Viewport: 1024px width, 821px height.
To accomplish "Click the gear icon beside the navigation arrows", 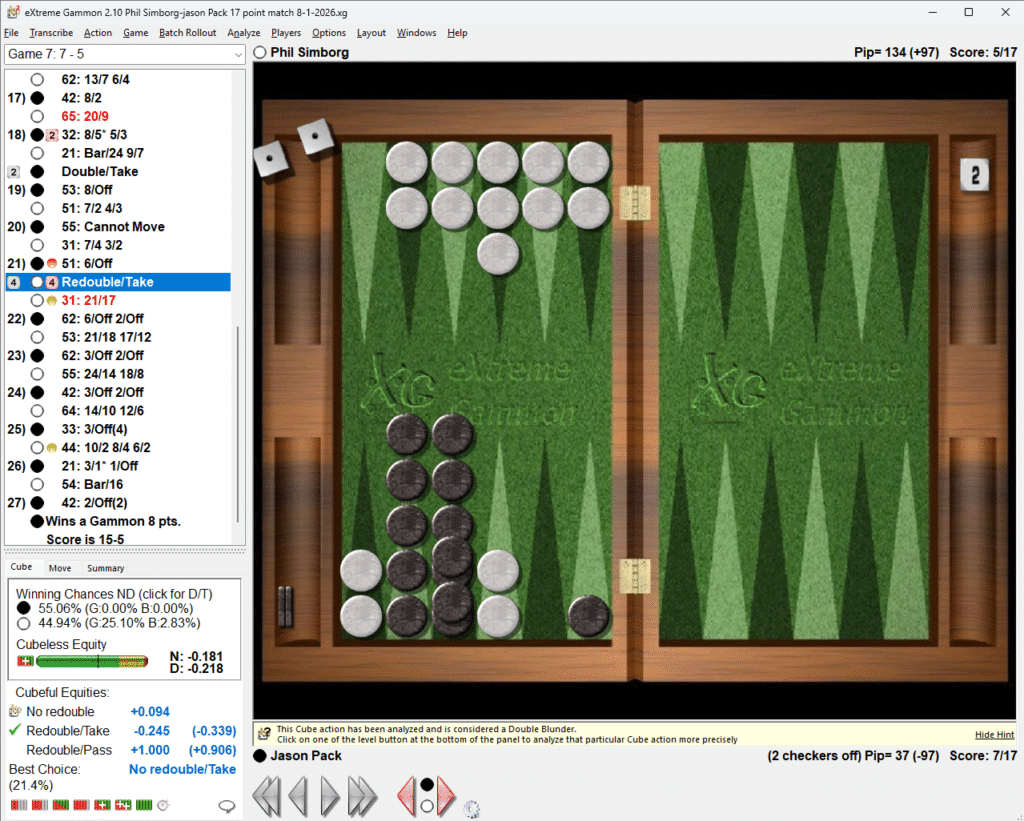I will pyautogui.click(x=472, y=809).
